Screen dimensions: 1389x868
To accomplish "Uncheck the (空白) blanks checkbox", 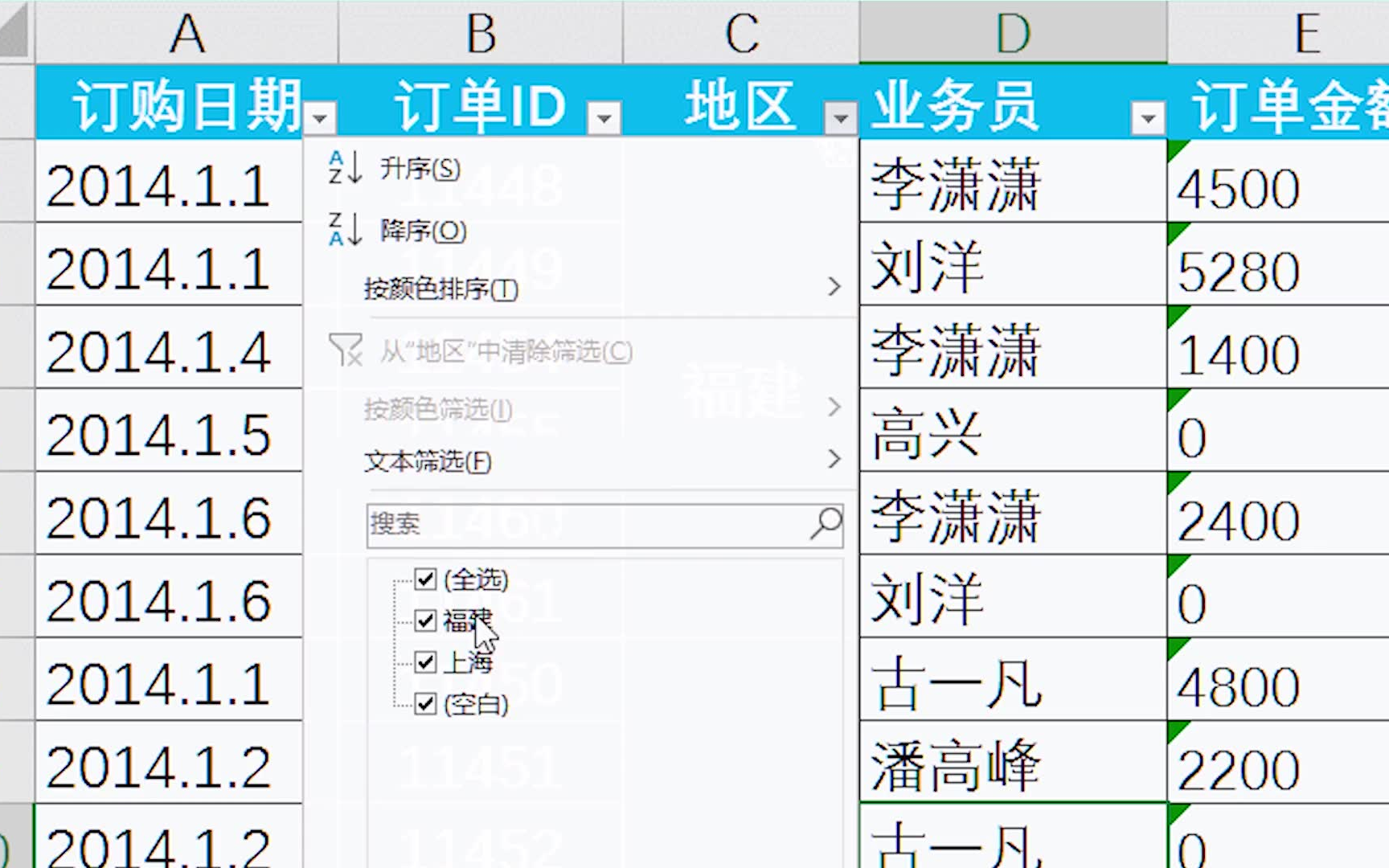I will 424,704.
